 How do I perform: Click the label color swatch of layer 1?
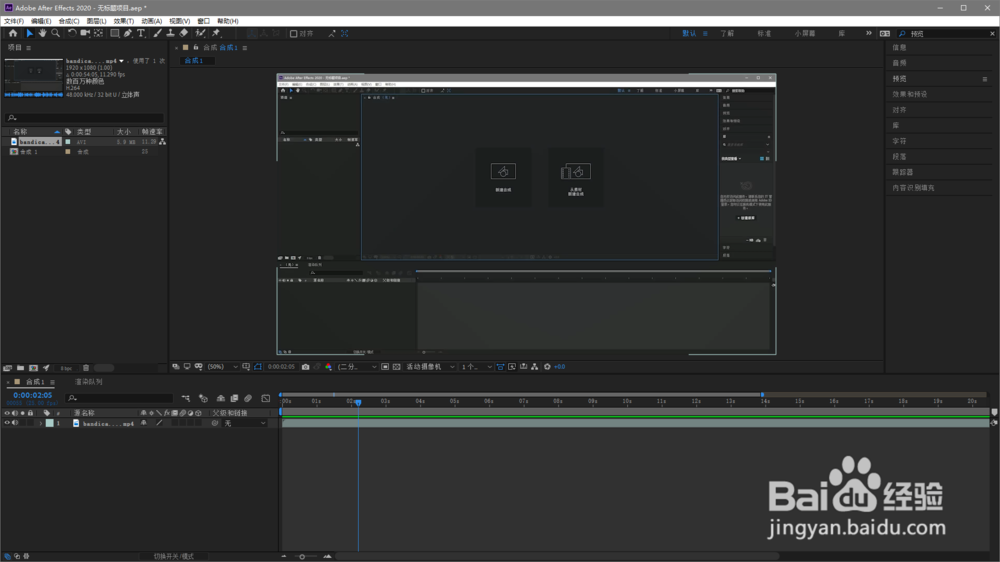pos(50,423)
